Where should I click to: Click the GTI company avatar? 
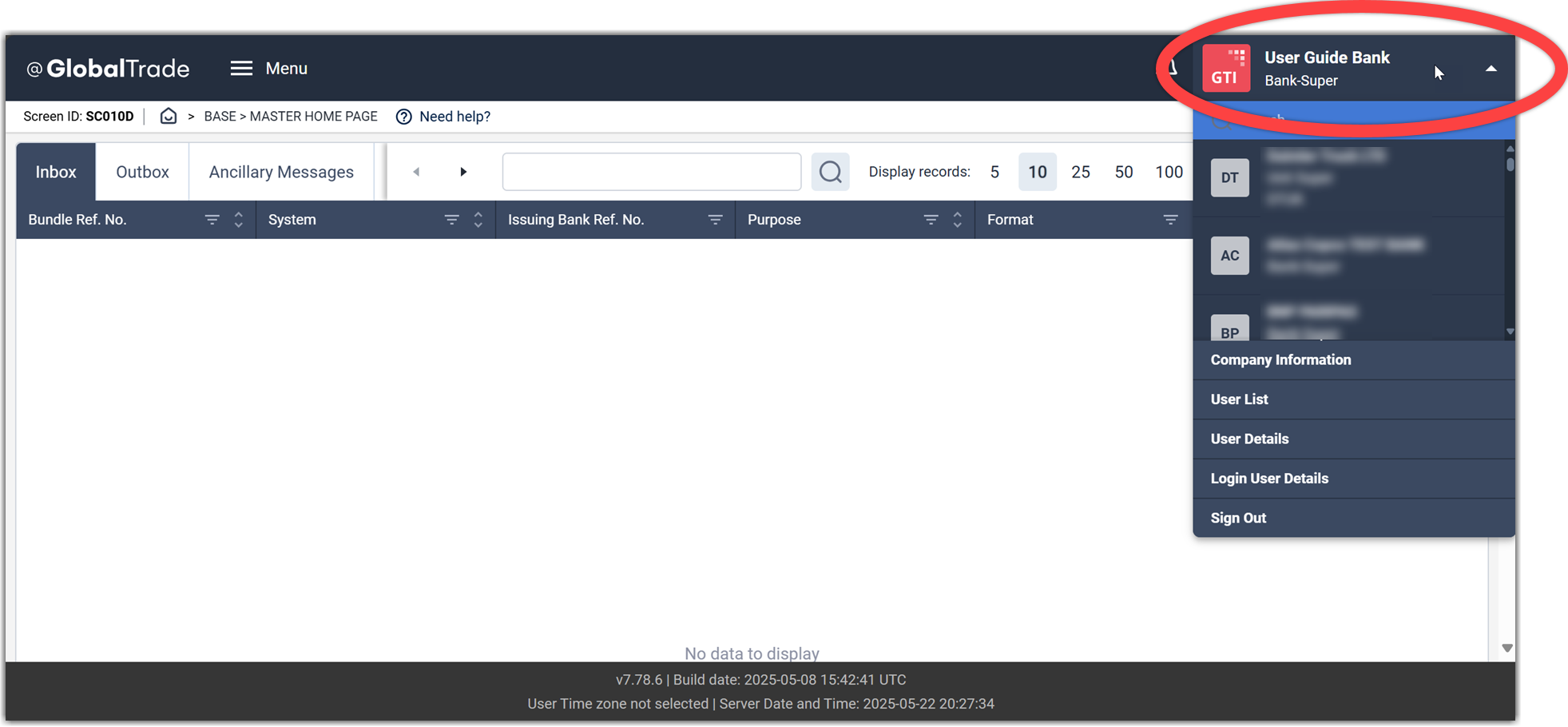tap(1226, 69)
